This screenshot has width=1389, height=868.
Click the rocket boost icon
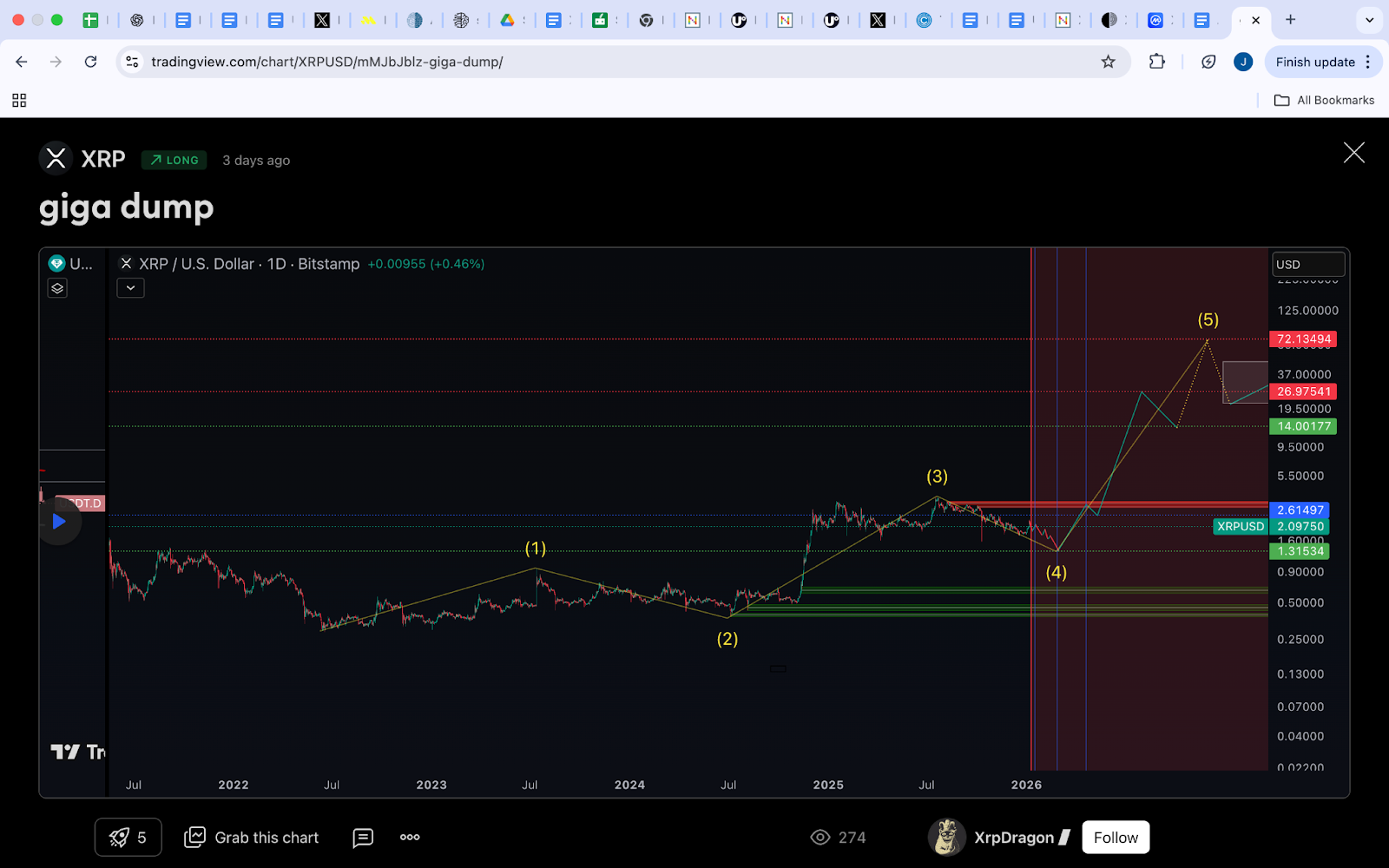coord(120,838)
